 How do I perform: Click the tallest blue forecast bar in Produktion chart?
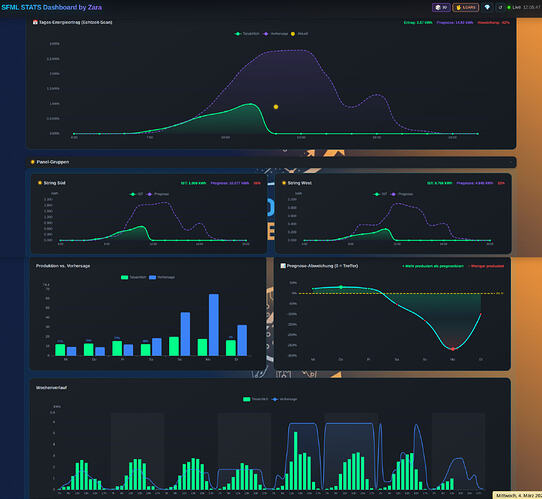pyautogui.click(x=214, y=325)
